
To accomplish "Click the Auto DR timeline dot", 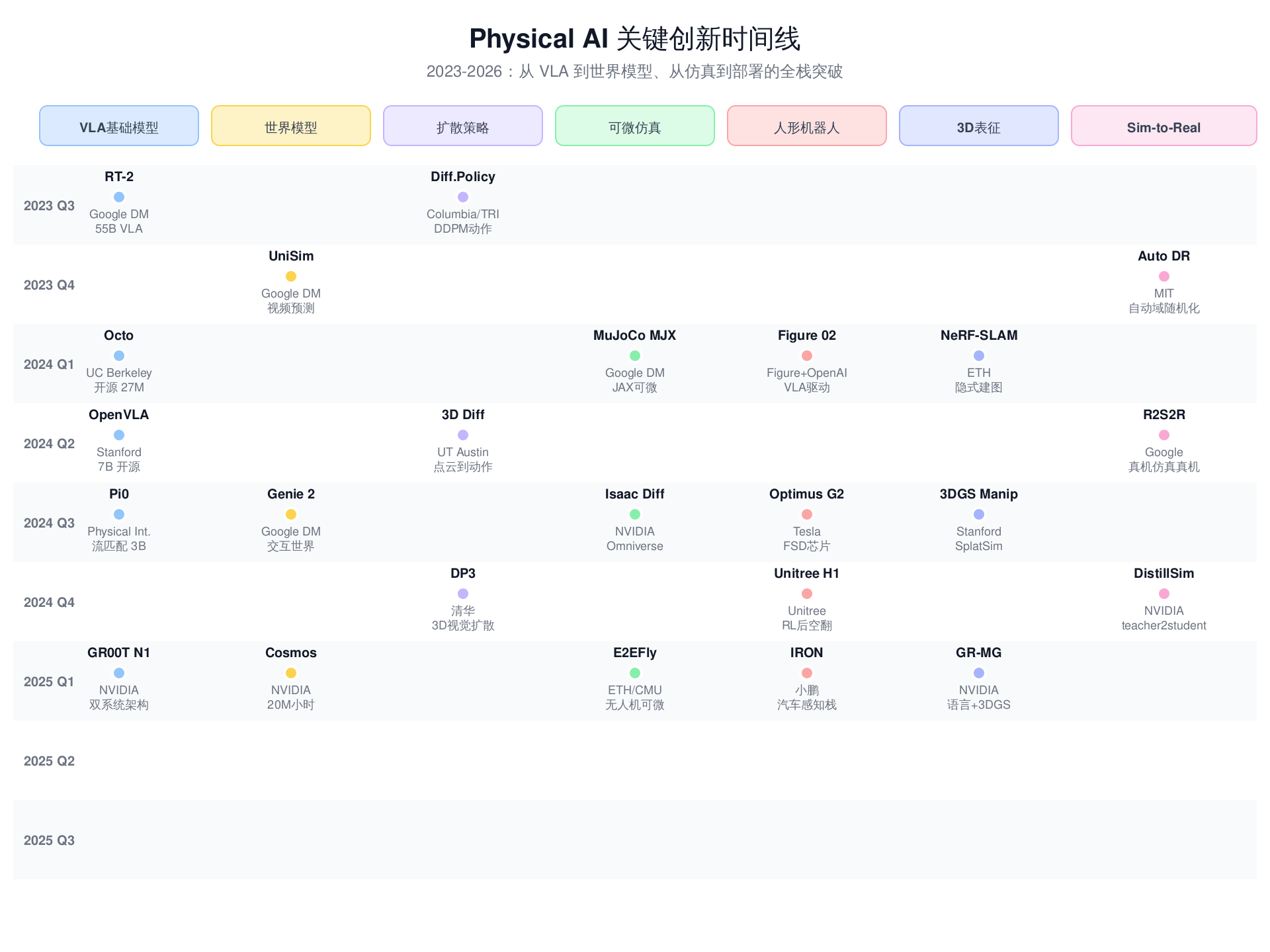I will [1164, 276].
